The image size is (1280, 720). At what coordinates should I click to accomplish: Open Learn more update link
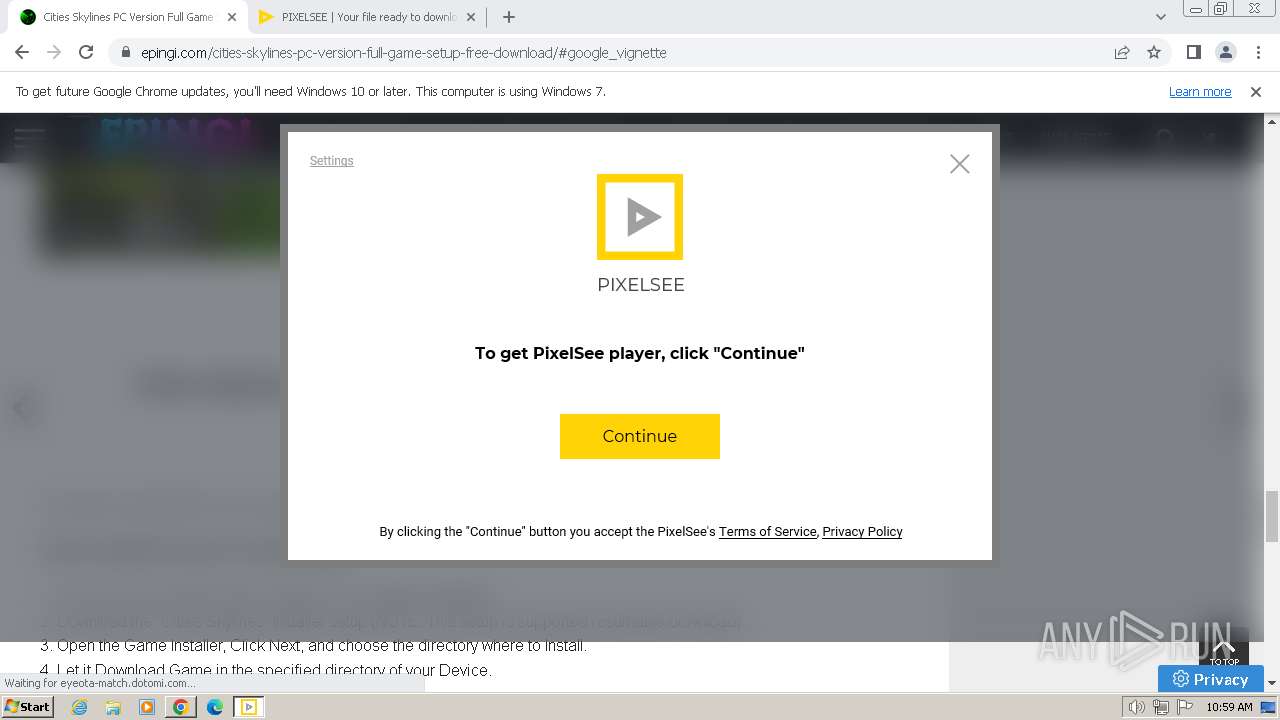tap(1200, 92)
